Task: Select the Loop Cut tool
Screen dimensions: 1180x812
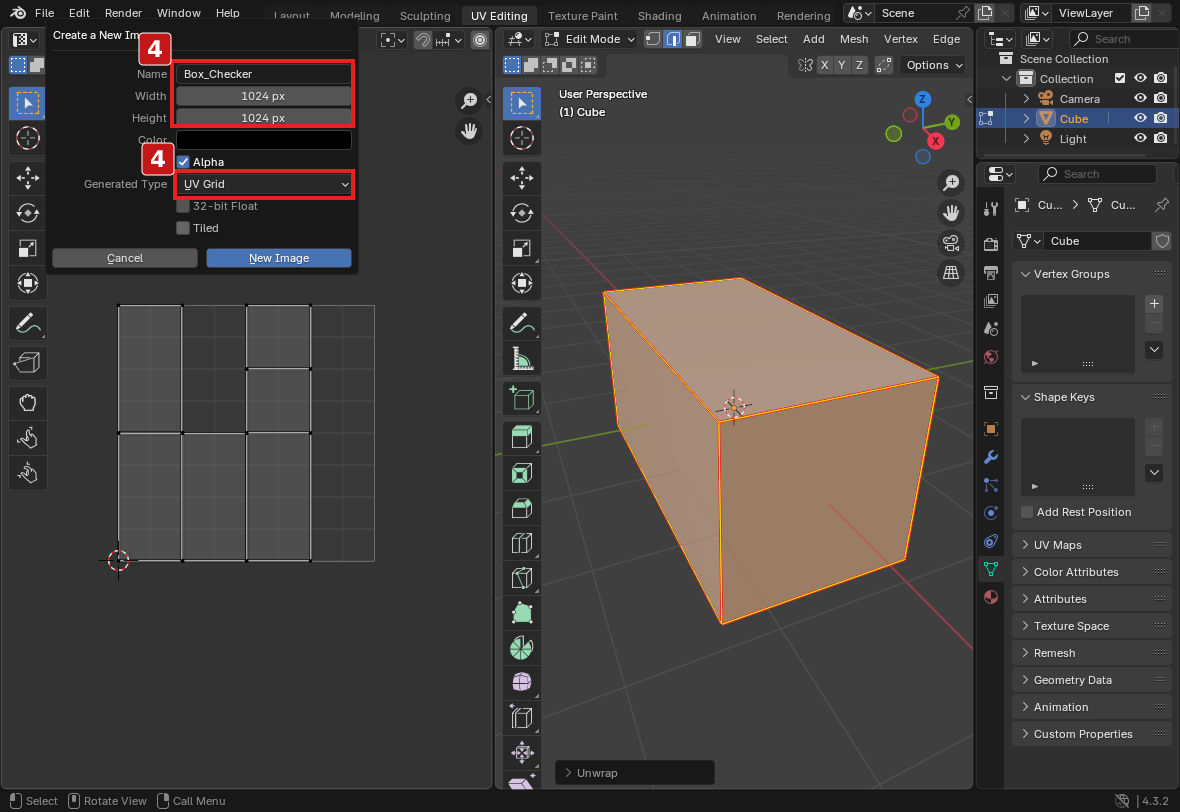Action: coord(522,543)
